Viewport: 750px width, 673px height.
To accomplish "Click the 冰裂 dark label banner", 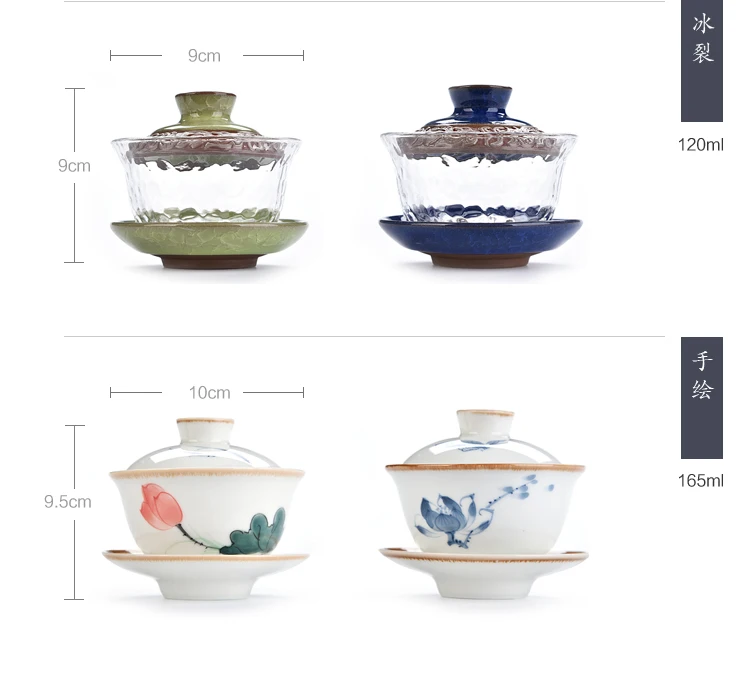I will coord(702,60).
